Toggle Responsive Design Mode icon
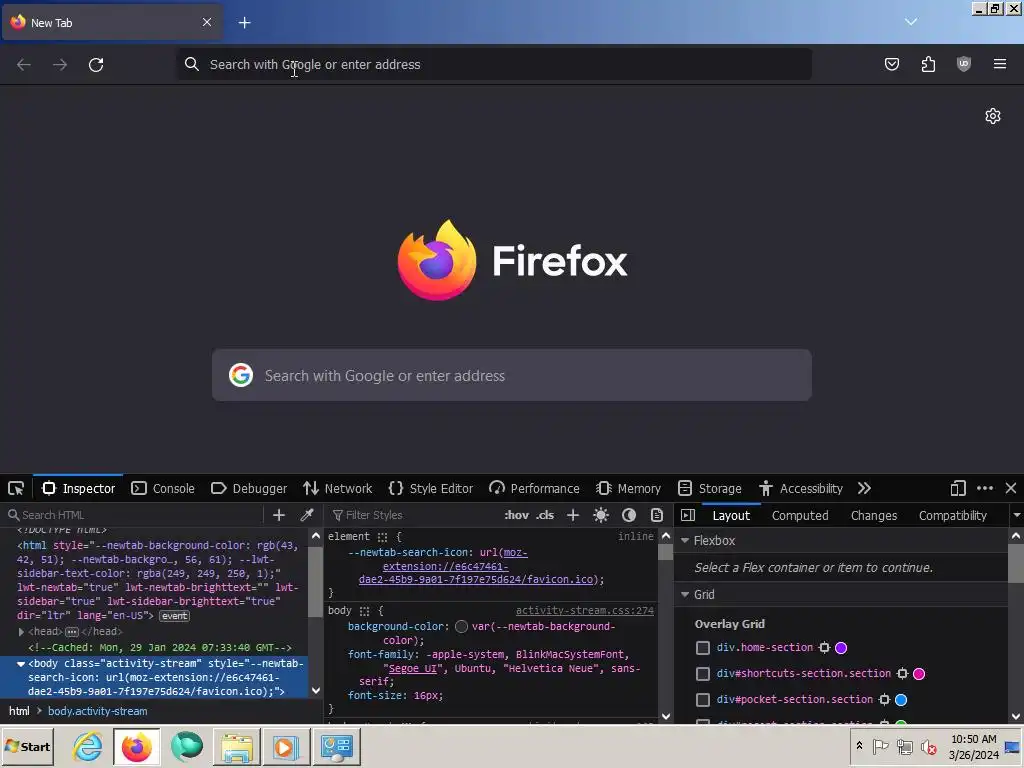Screen dimensions: 1024x768 click(958, 488)
